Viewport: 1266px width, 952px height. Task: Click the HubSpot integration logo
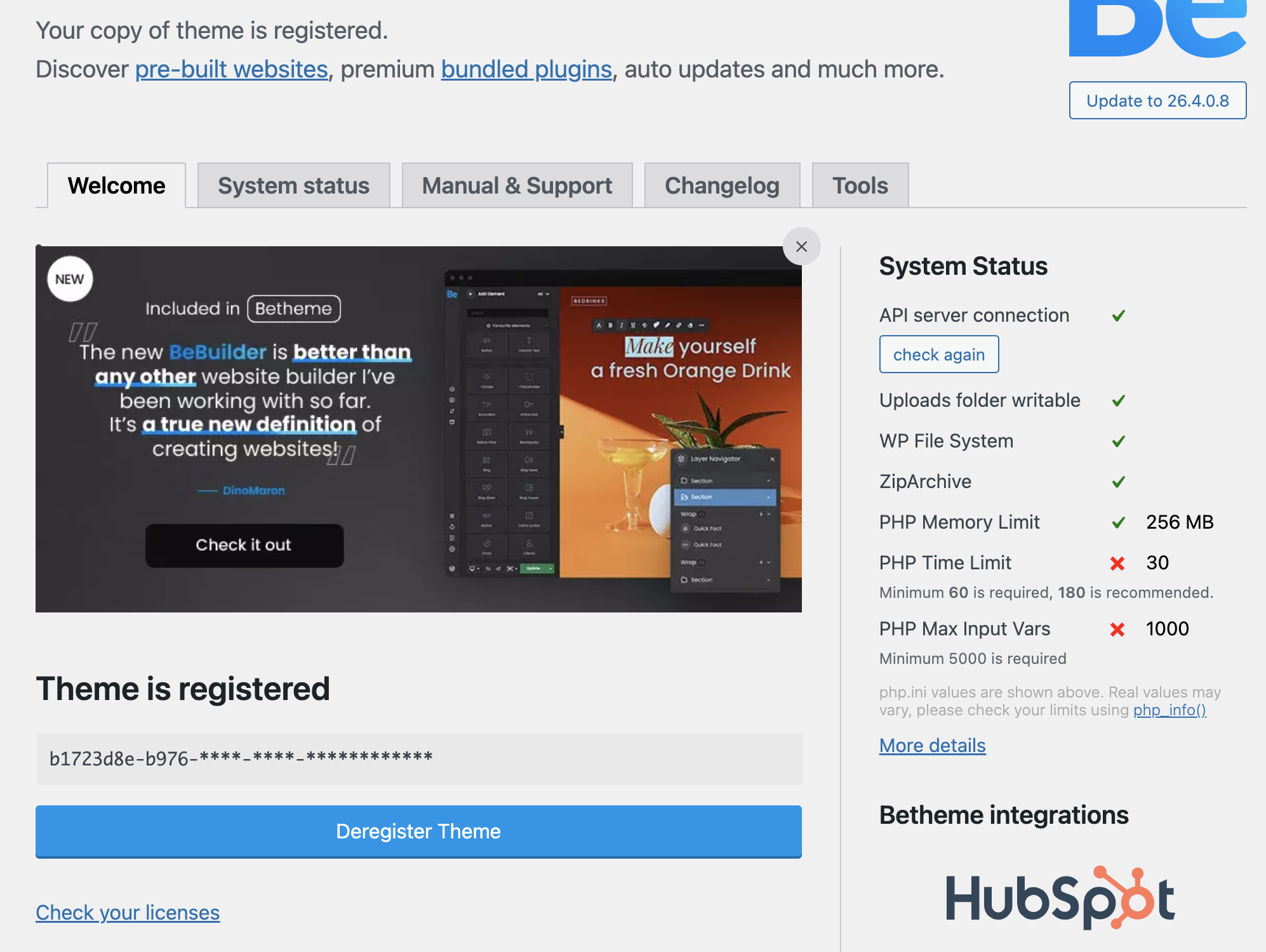(x=1060, y=898)
